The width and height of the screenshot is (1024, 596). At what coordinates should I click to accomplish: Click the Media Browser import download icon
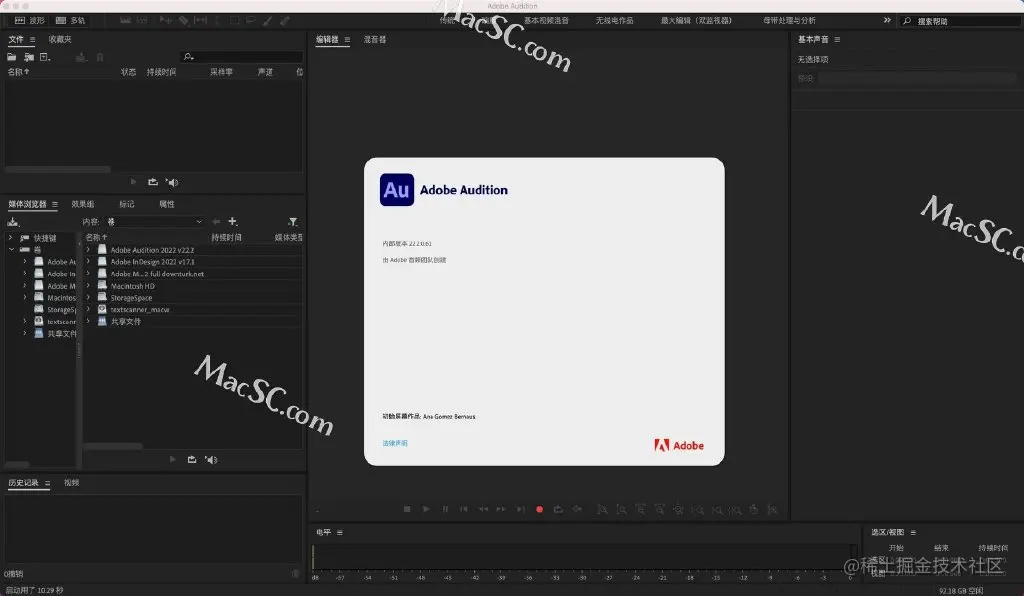click(13, 222)
